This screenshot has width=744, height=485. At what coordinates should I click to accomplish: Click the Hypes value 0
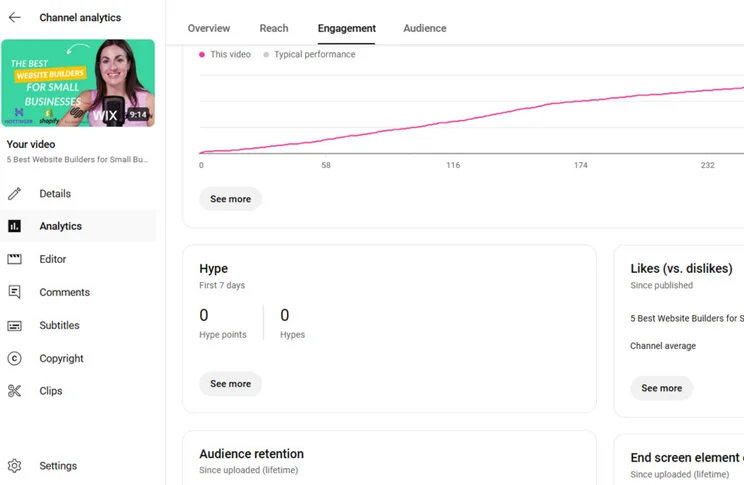[x=285, y=315]
